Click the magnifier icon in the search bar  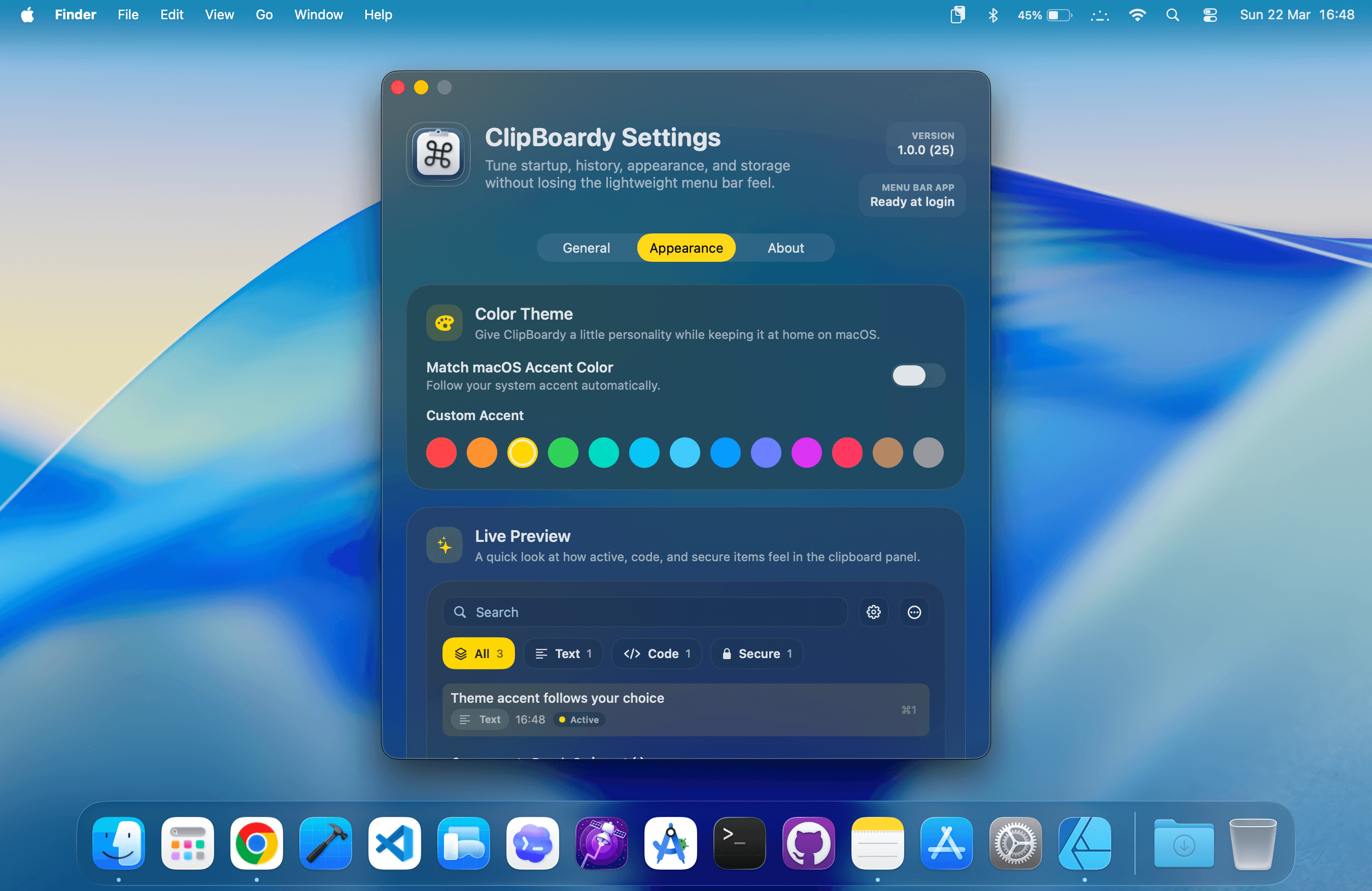[460, 612]
